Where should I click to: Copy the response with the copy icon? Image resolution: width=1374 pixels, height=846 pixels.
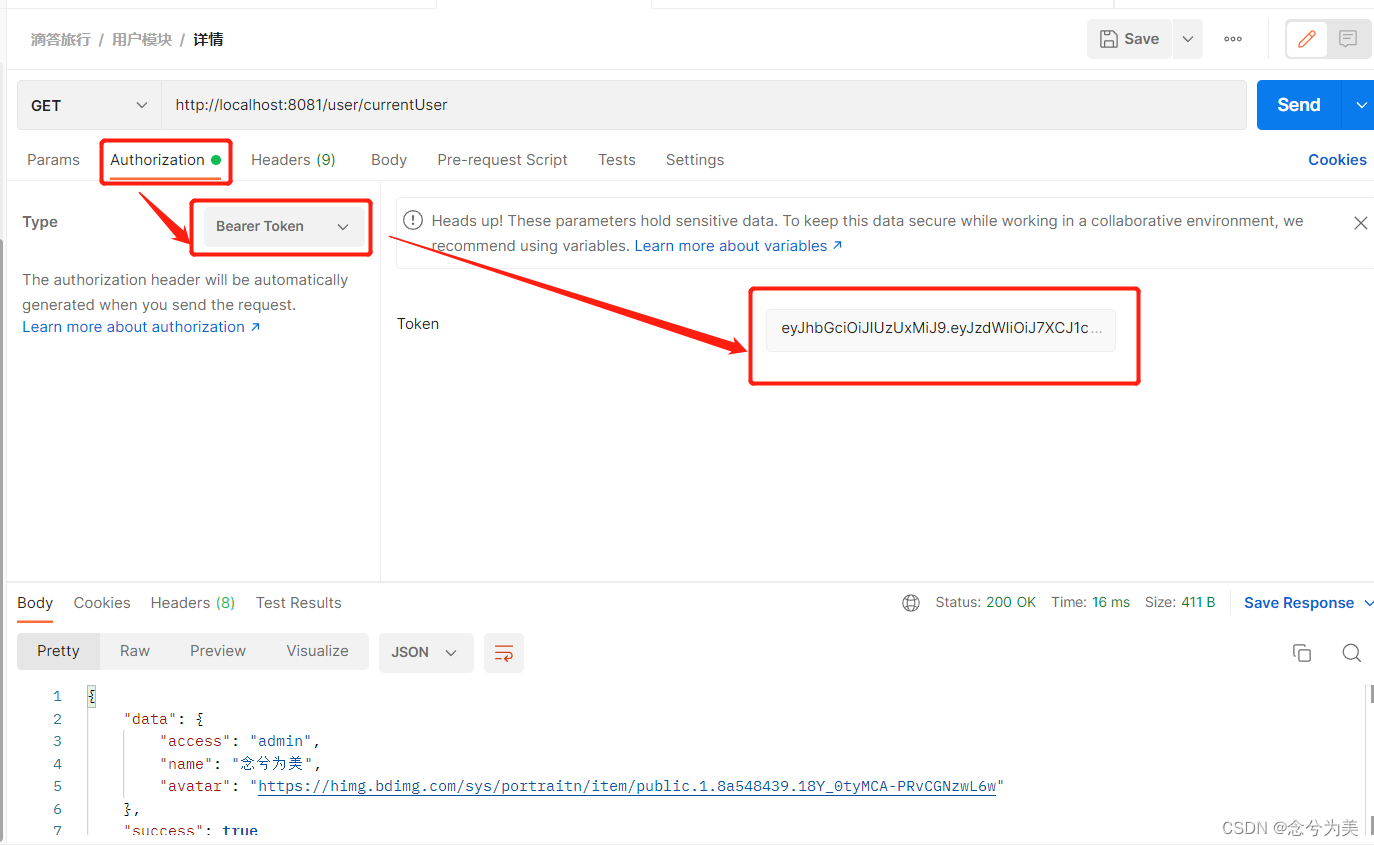click(x=1302, y=653)
